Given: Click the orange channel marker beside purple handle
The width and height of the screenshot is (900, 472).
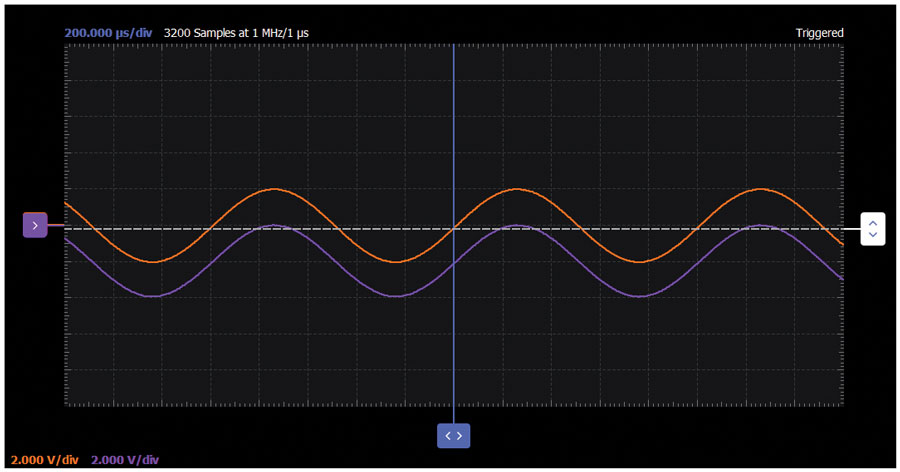Looking at the screenshot, I should coord(56,225).
